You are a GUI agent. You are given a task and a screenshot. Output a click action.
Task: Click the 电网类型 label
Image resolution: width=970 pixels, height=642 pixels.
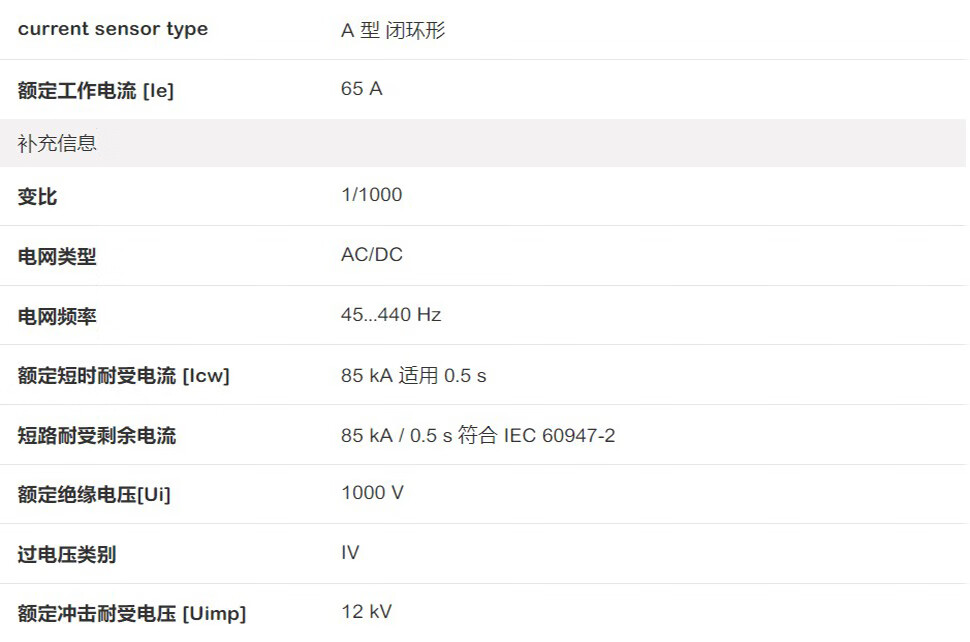click(x=57, y=256)
